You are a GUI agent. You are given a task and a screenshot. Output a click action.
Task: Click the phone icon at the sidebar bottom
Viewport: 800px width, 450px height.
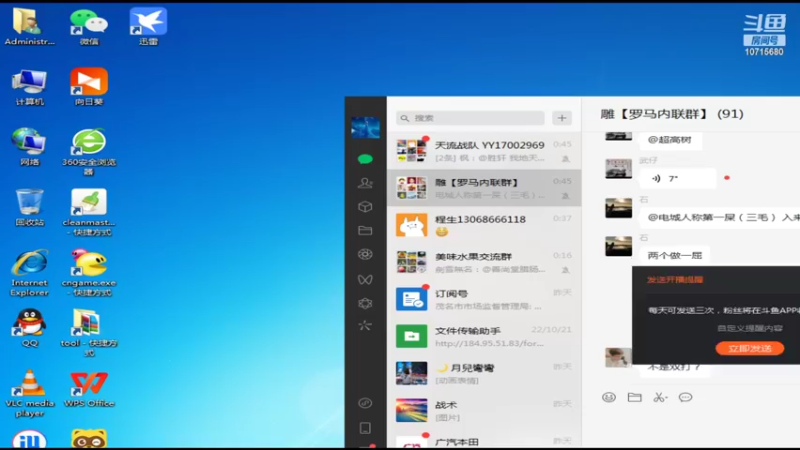pyautogui.click(x=365, y=428)
